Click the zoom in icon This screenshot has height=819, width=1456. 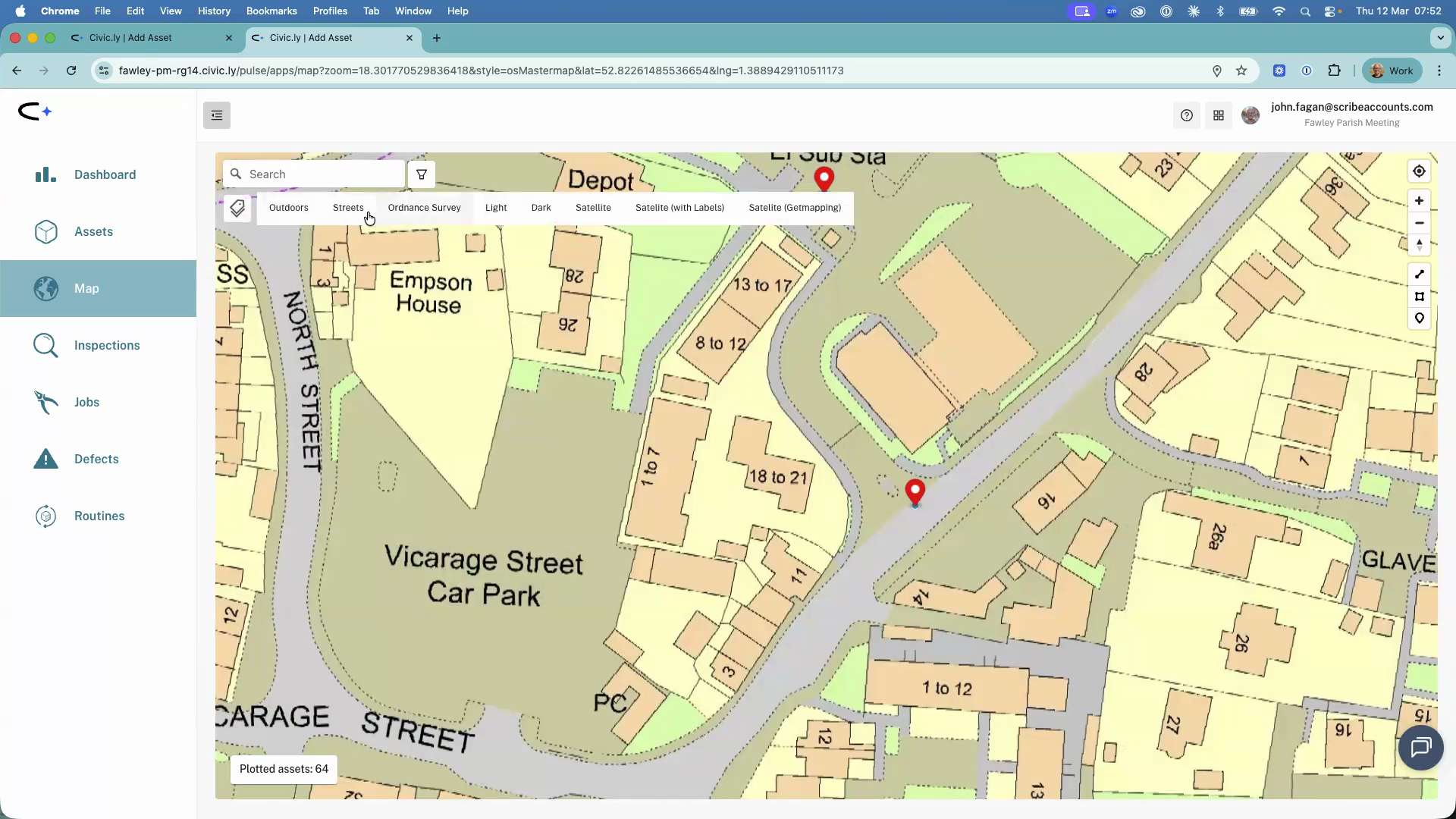click(x=1419, y=200)
